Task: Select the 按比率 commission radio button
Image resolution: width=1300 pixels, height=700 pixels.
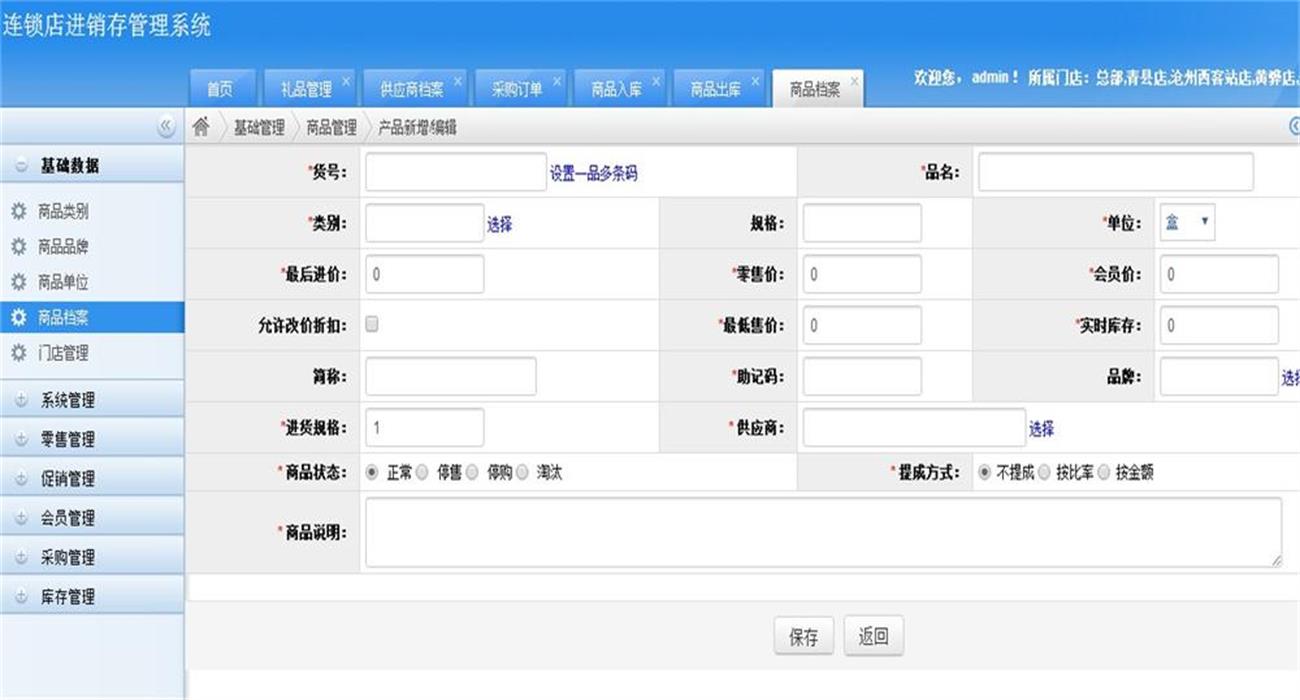Action: (x=1044, y=473)
